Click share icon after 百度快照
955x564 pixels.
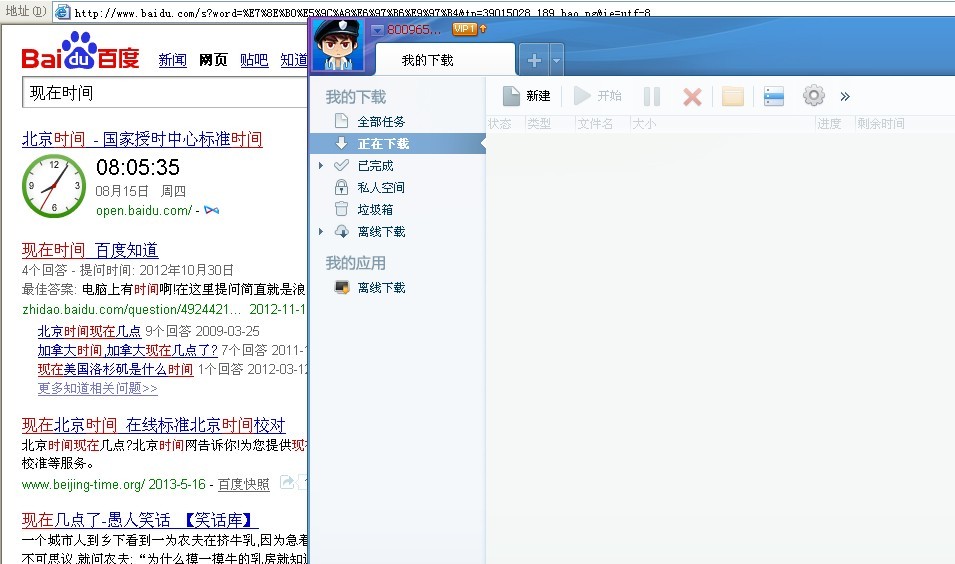pos(287,482)
